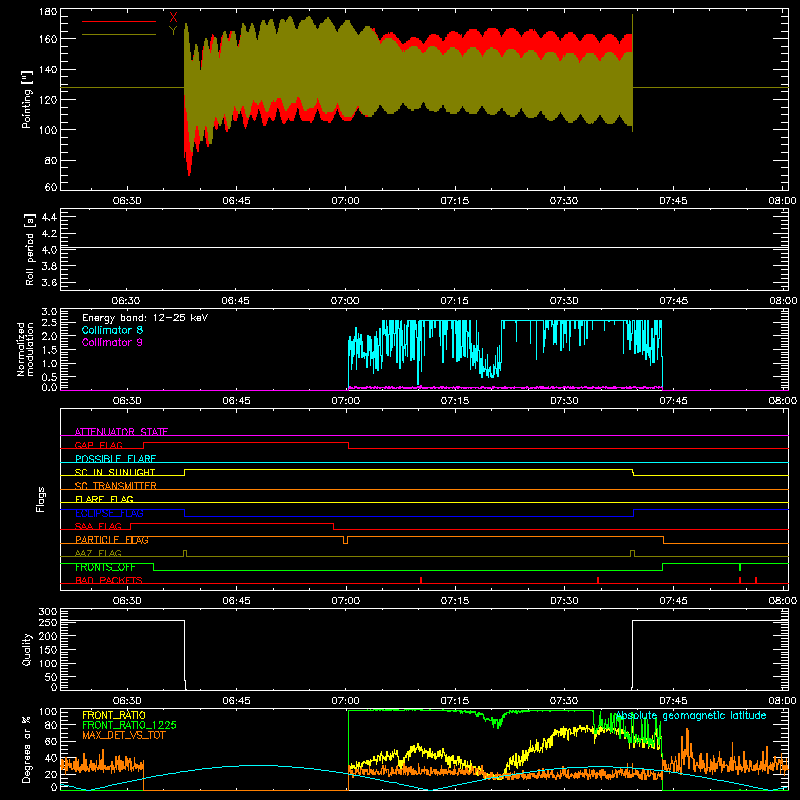Click the green FRONT_RATIO_1225 legend entry

tap(129, 725)
